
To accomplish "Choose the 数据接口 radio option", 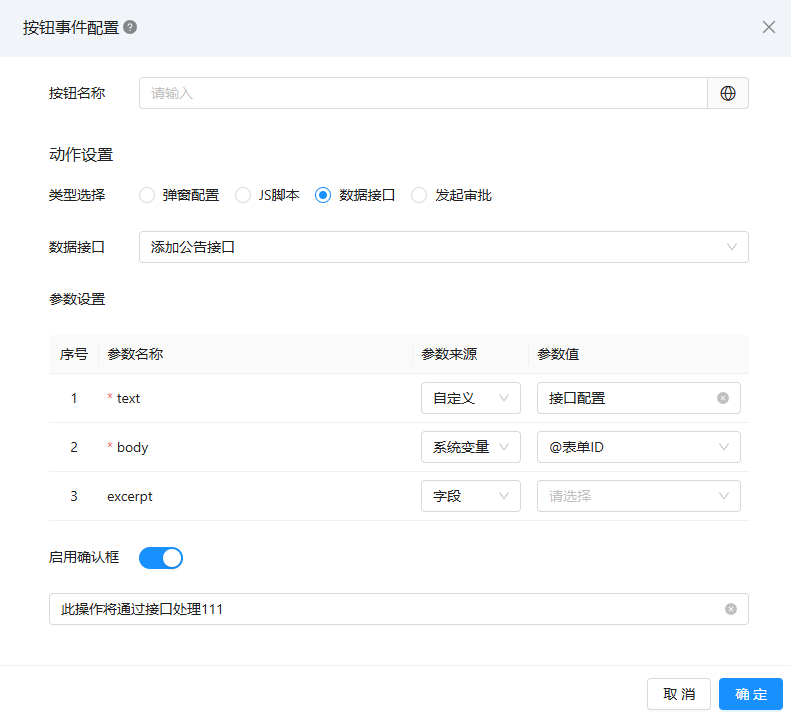I will (323, 196).
